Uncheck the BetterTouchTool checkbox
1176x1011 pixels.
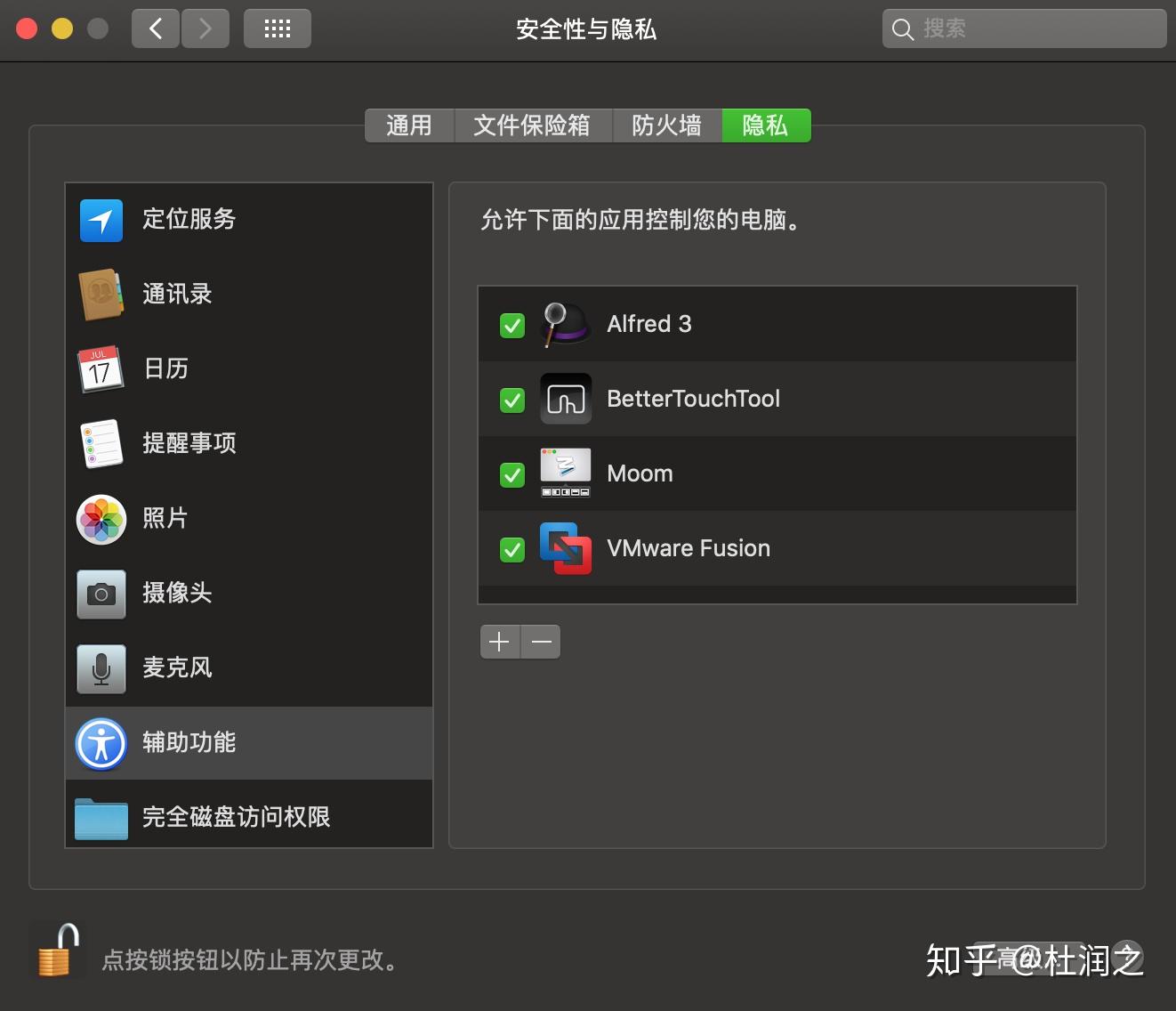tap(512, 400)
